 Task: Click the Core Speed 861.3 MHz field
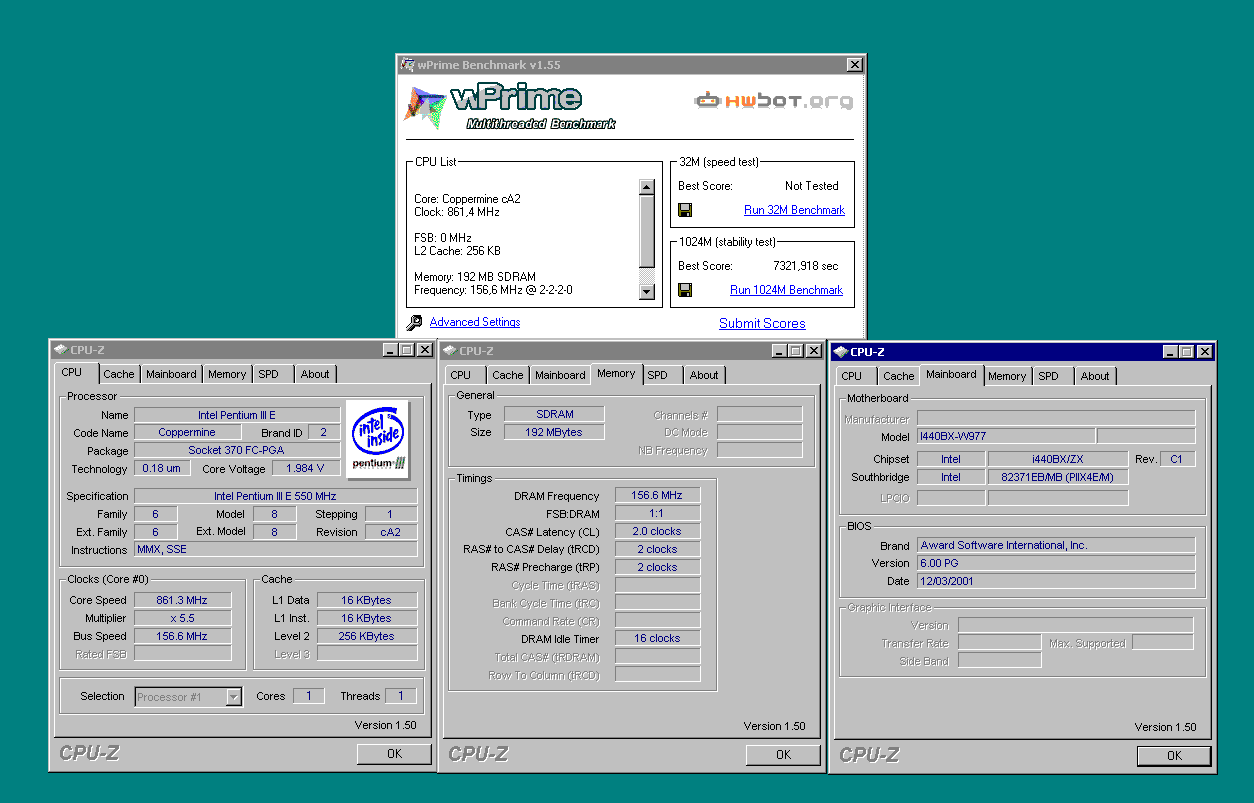pyautogui.click(x=182, y=600)
